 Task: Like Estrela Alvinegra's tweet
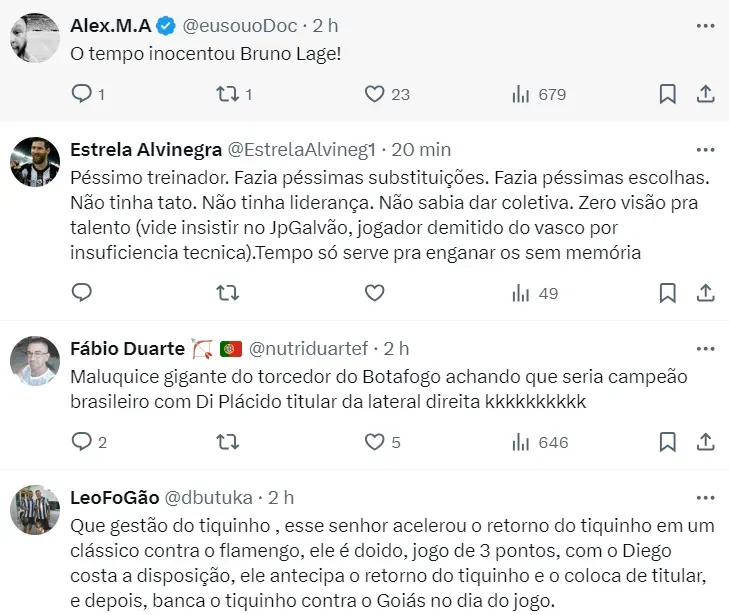[x=374, y=293]
